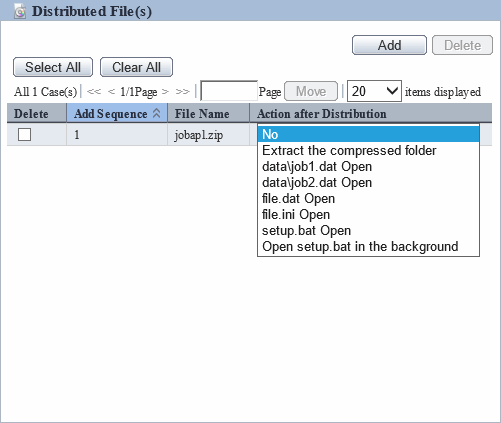Select No in the action list
501x423 pixels.
tap(368, 134)
